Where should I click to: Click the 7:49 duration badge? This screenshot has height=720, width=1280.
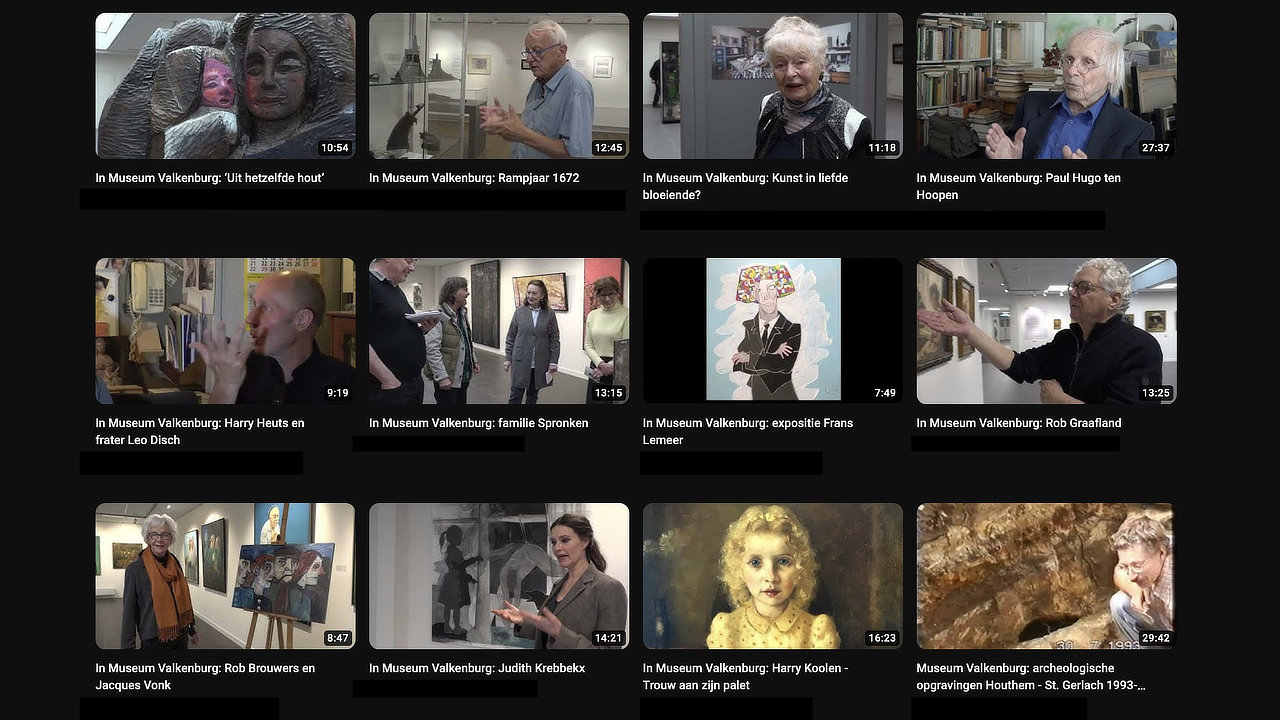click(885, 393)
